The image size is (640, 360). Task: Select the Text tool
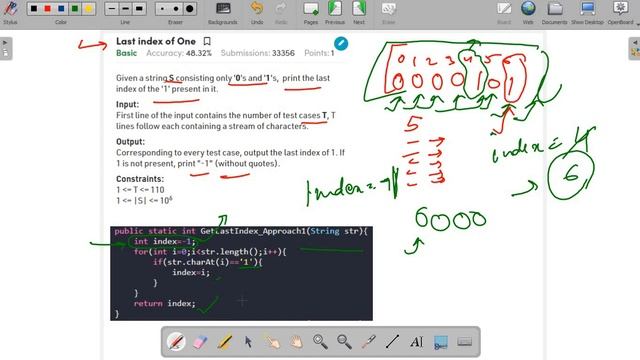click(x=416, y=342)
